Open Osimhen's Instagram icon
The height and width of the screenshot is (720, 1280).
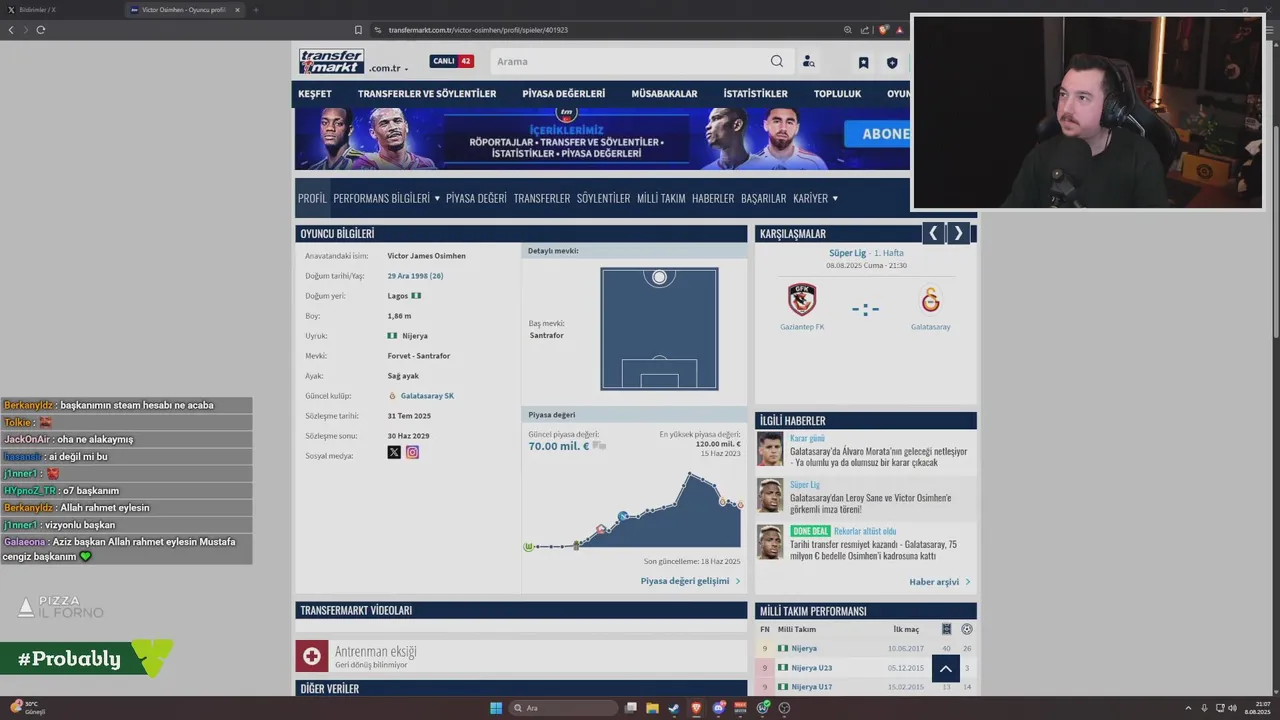[412, 452]
